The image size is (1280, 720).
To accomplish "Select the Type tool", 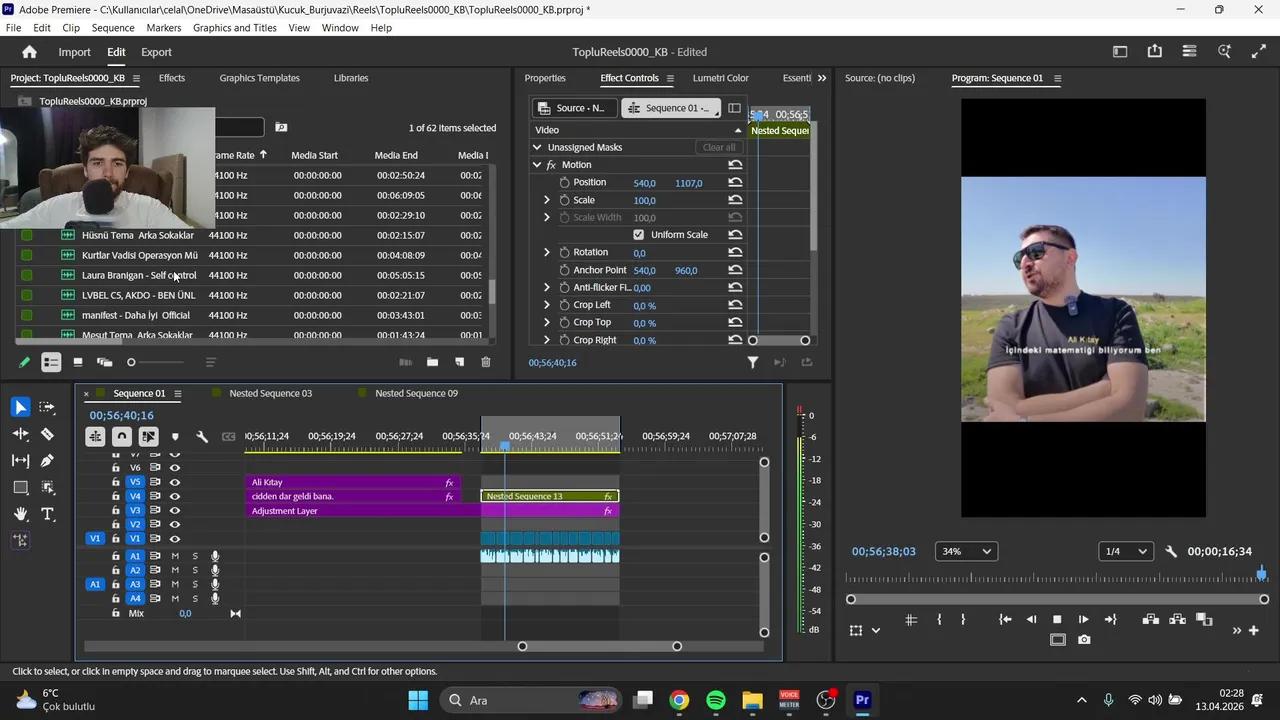I will pyautogui.click(x=47, y=514).
